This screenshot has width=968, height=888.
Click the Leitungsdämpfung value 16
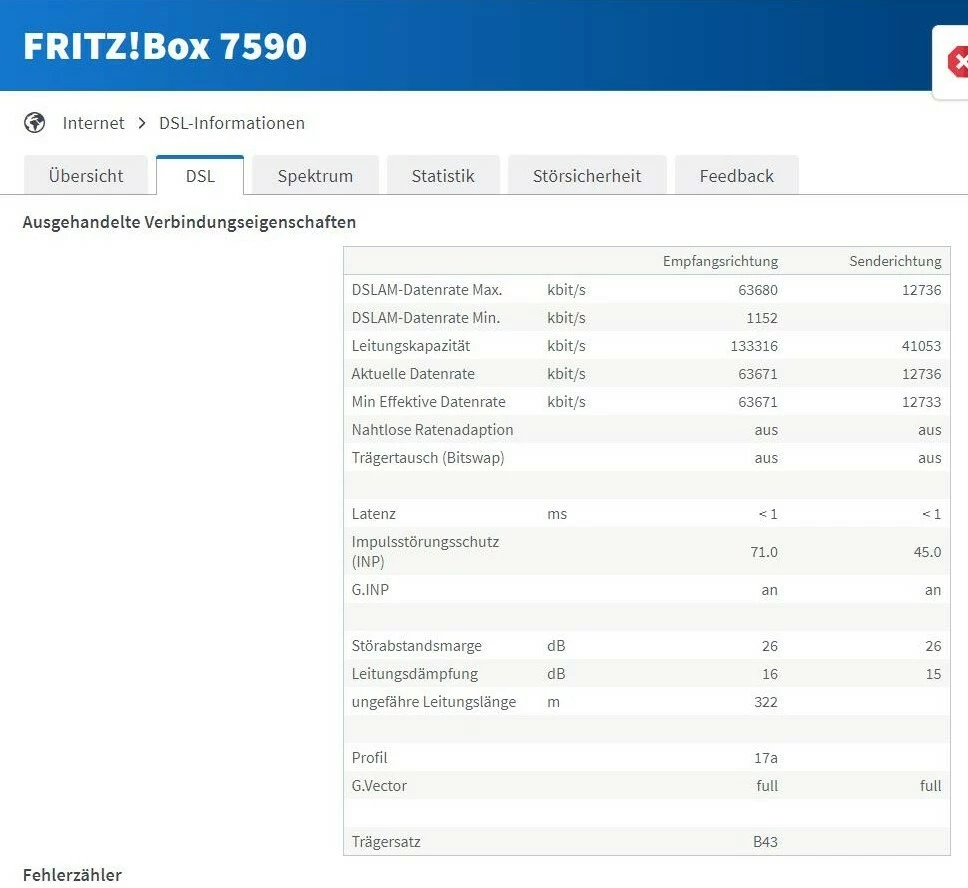770,674
